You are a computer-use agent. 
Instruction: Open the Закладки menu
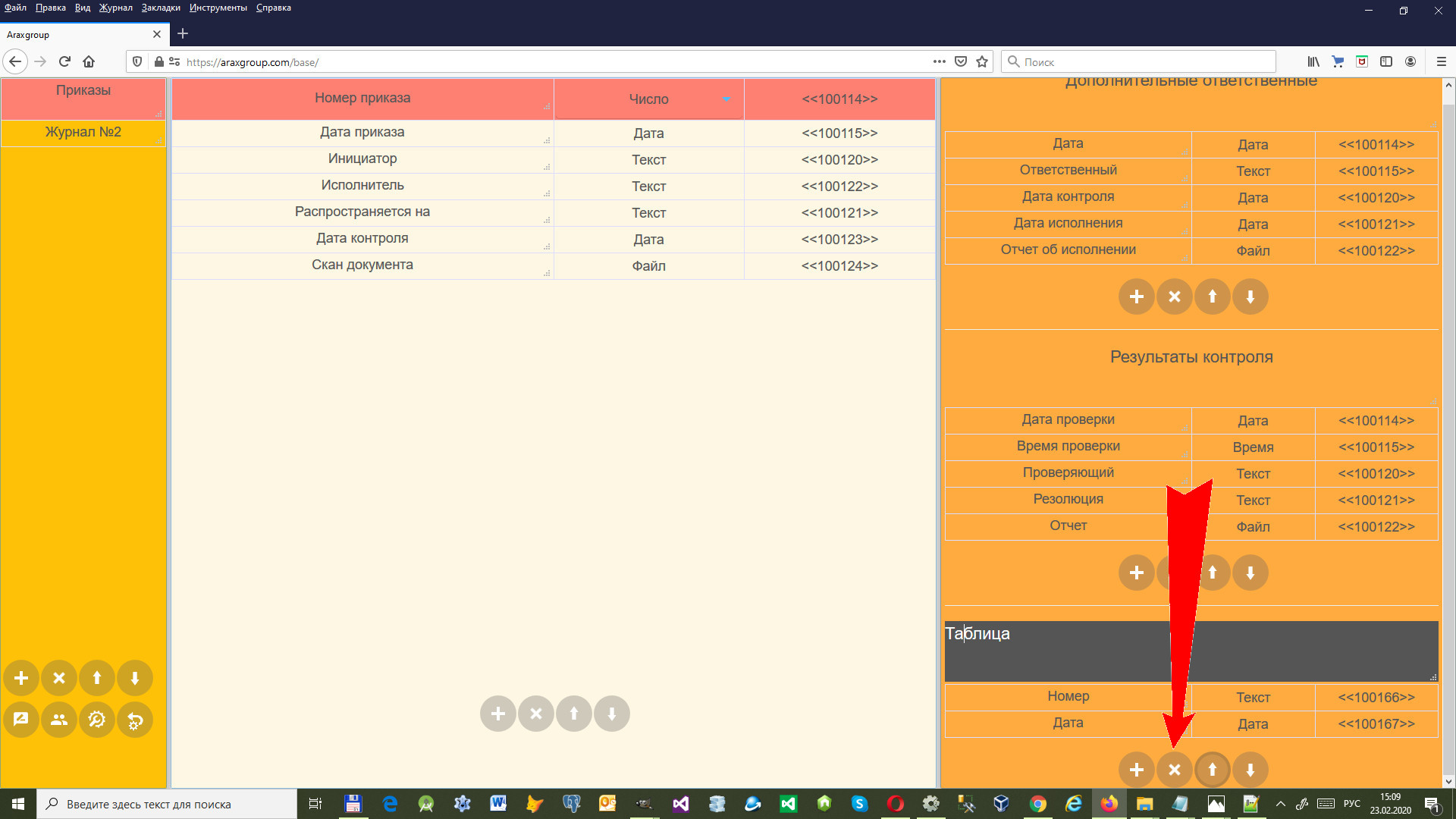pyautogui.click(x=161, y=8)
